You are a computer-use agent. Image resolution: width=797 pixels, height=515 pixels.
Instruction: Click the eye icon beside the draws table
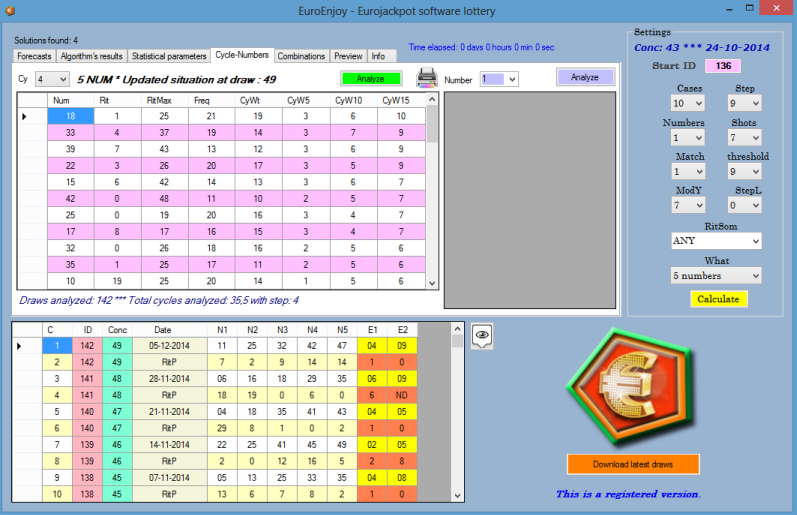(482, 337)
